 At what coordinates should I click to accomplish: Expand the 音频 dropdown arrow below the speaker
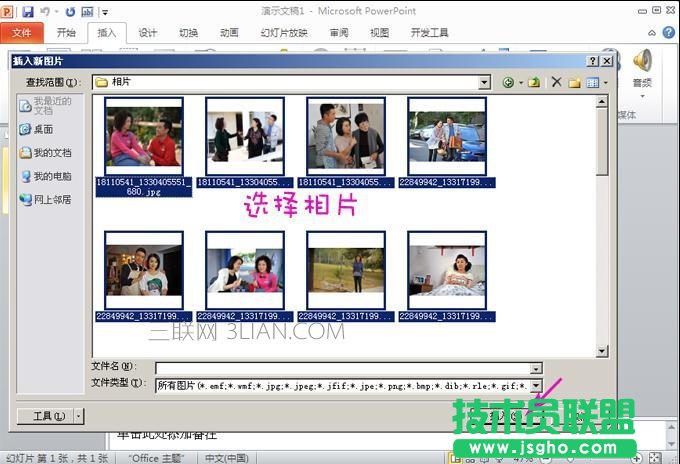tap(643, 96)
